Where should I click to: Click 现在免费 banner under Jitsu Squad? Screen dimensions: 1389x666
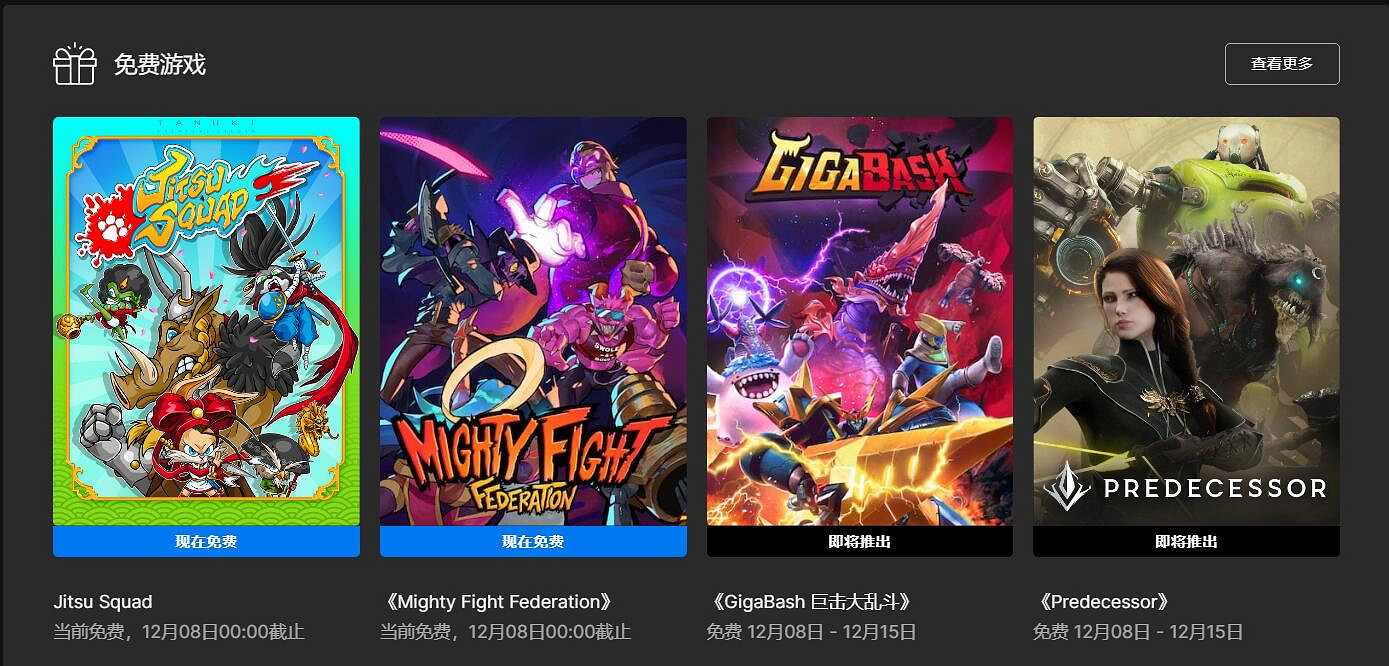(206, 541)
